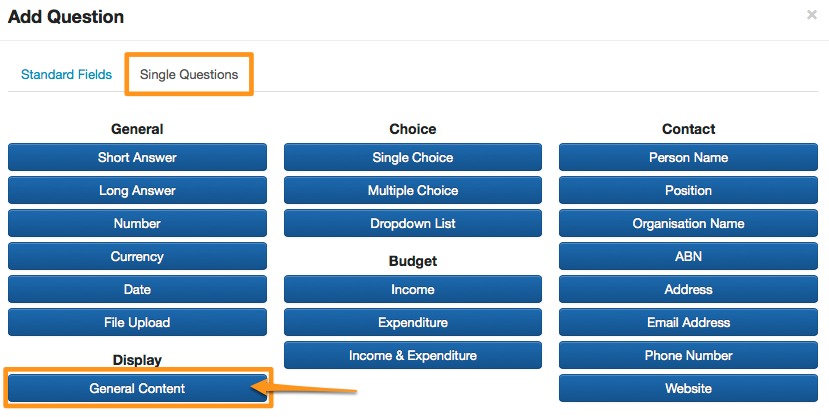Switch to the Standard Fields tab

[x=66, y=75]
